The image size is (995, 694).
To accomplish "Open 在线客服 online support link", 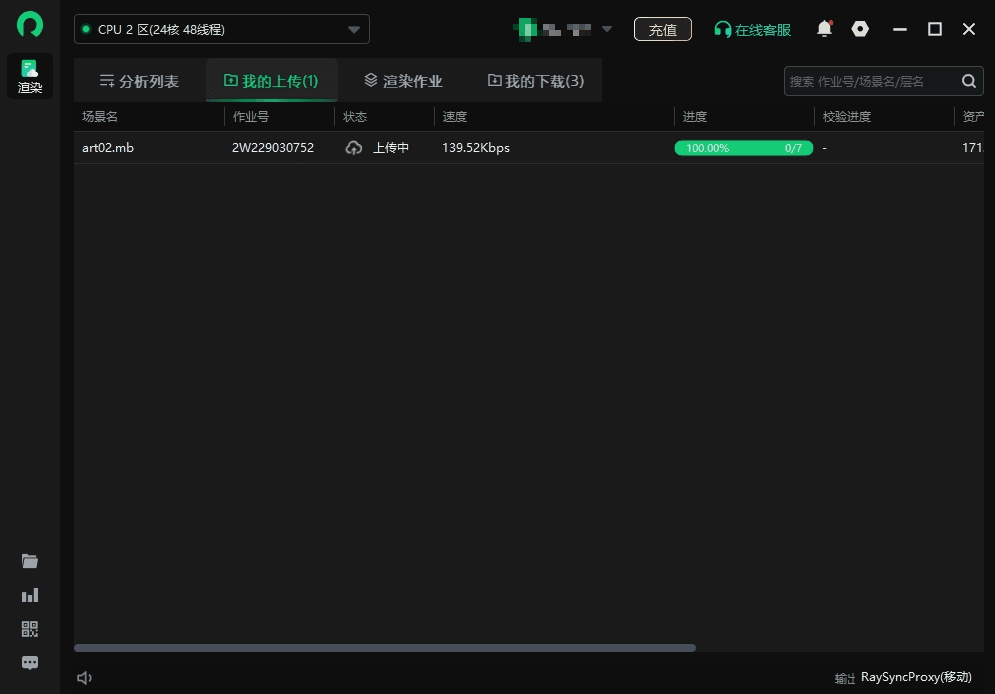I will [752, 30].
